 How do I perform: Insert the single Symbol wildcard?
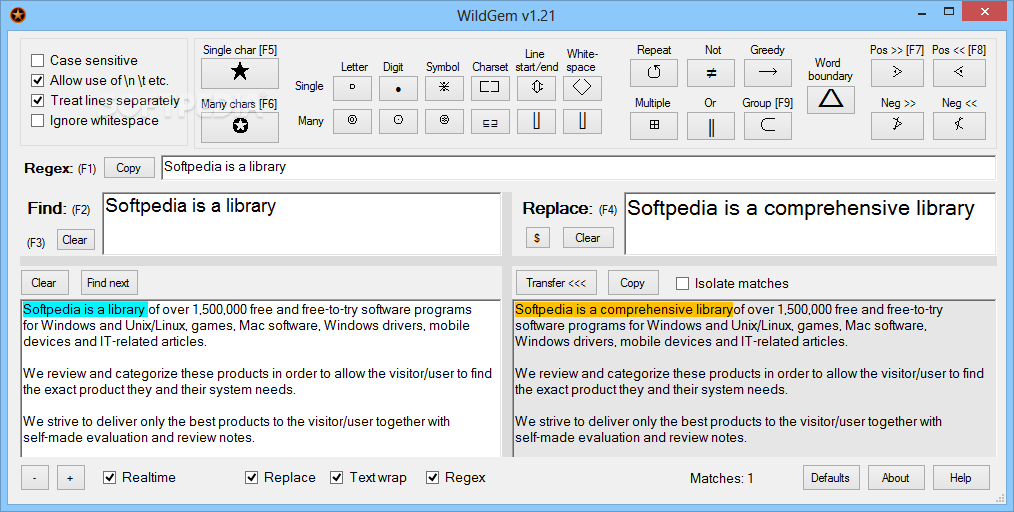[x=444, y=88]
